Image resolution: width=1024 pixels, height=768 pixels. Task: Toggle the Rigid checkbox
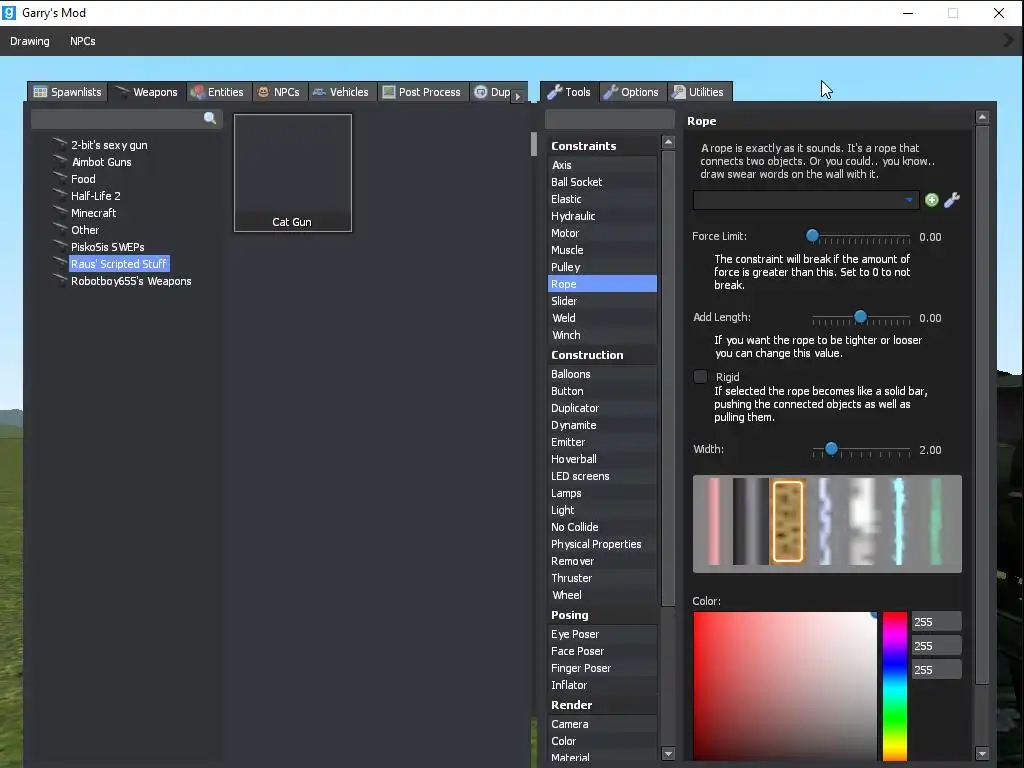tap(700, 377)
